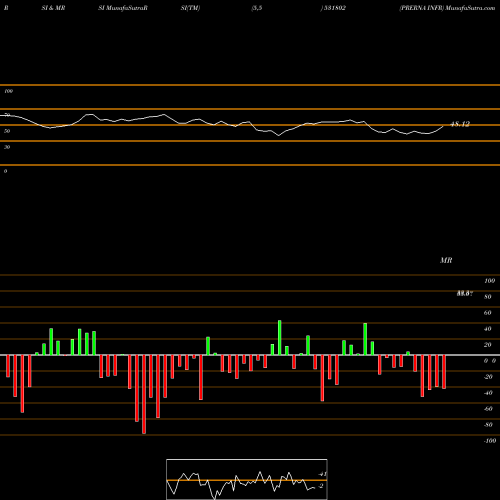Click the RSI axis label 0
Viewport: 500px width, 500px height.
click(x=5, y=171)
